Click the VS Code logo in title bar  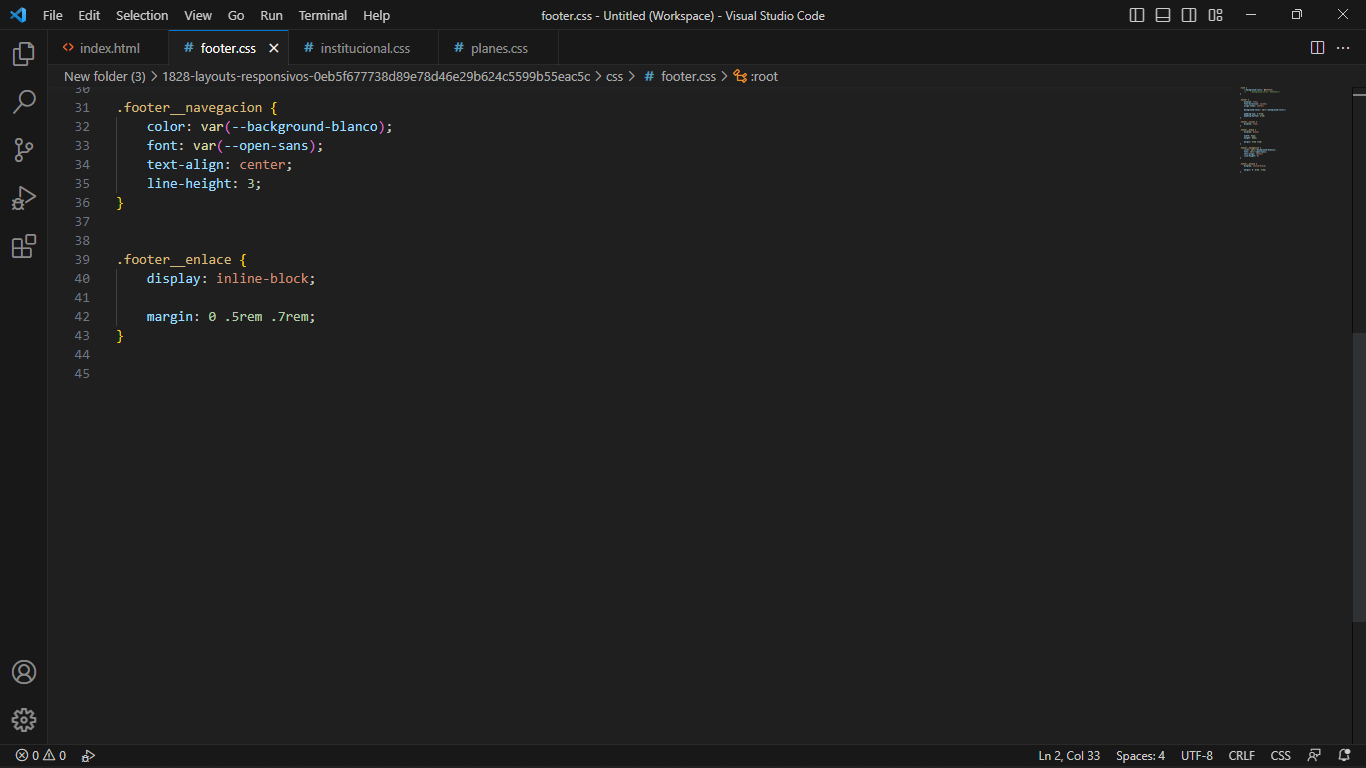(x=17, y=15)
